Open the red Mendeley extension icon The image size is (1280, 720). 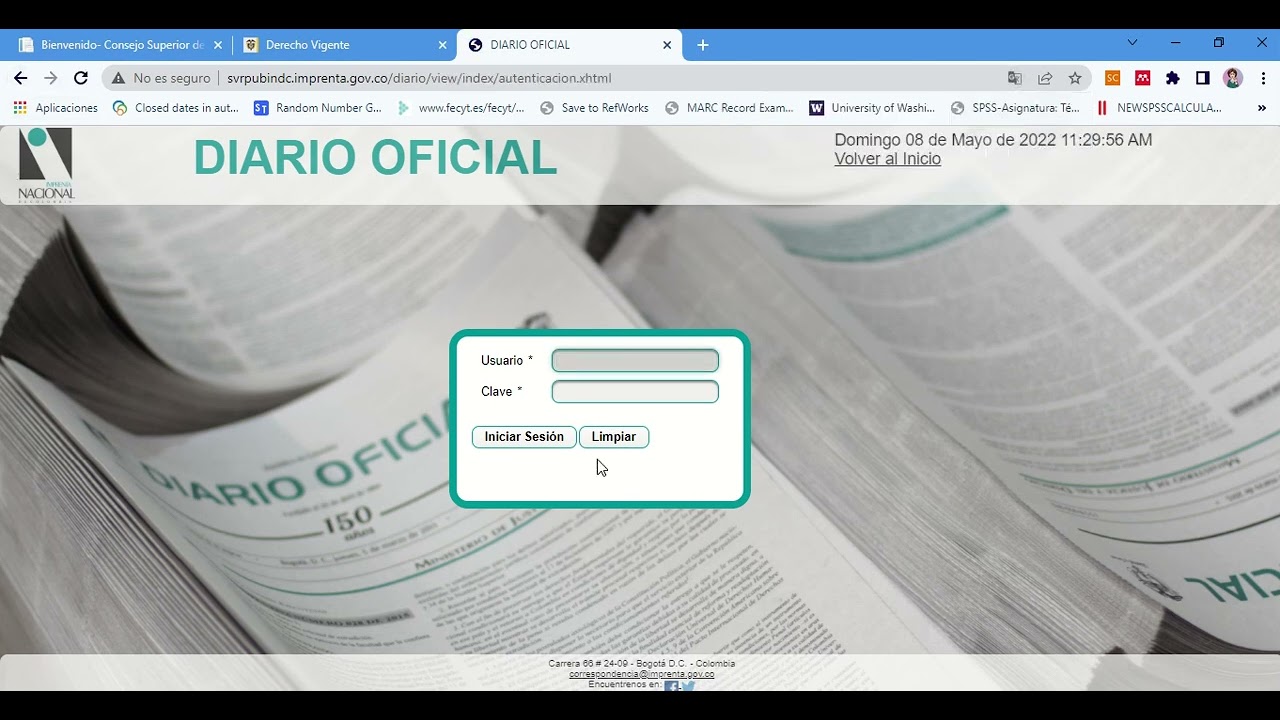[1142, 78]
